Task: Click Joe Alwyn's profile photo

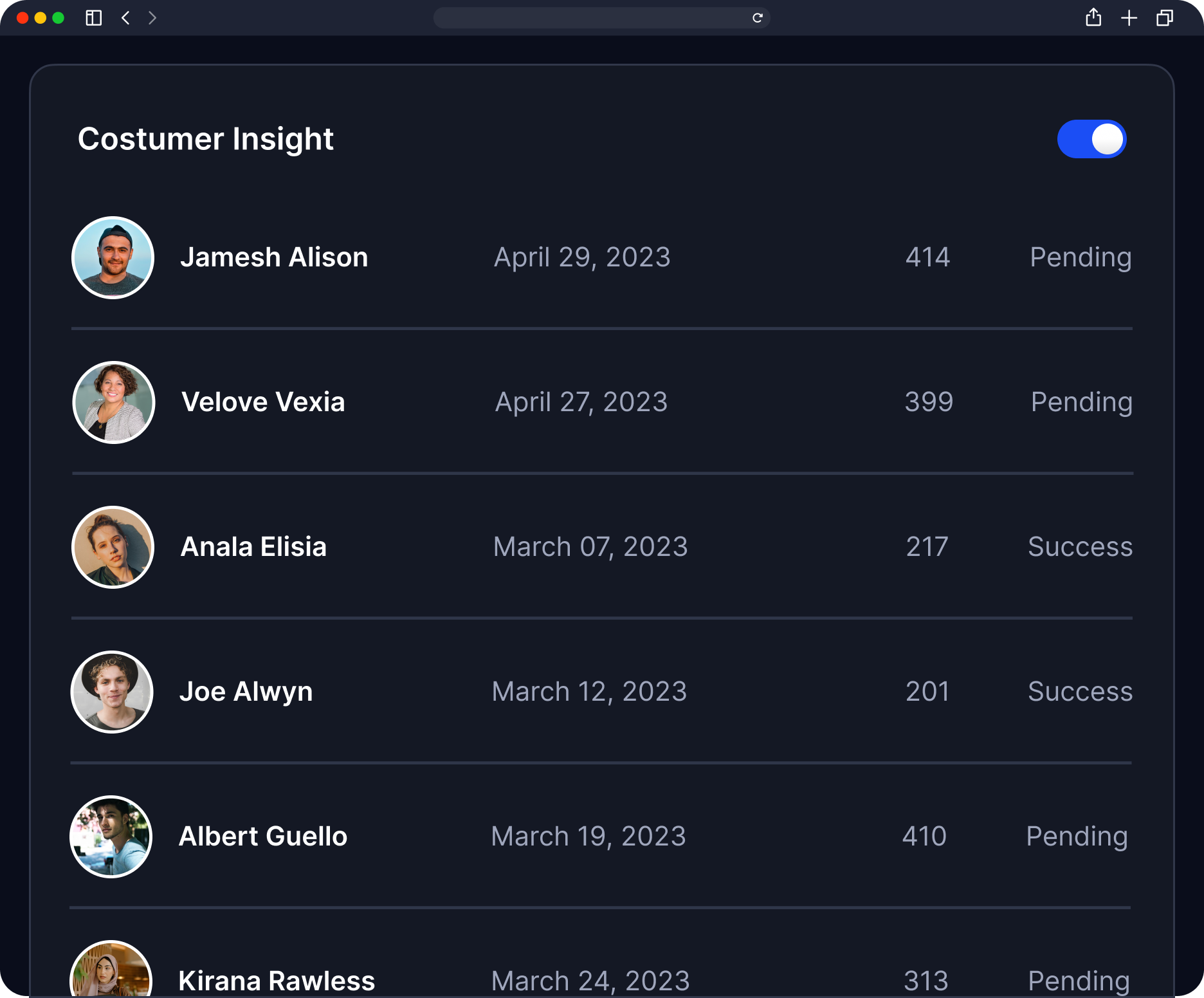Action: click(112, 692)
